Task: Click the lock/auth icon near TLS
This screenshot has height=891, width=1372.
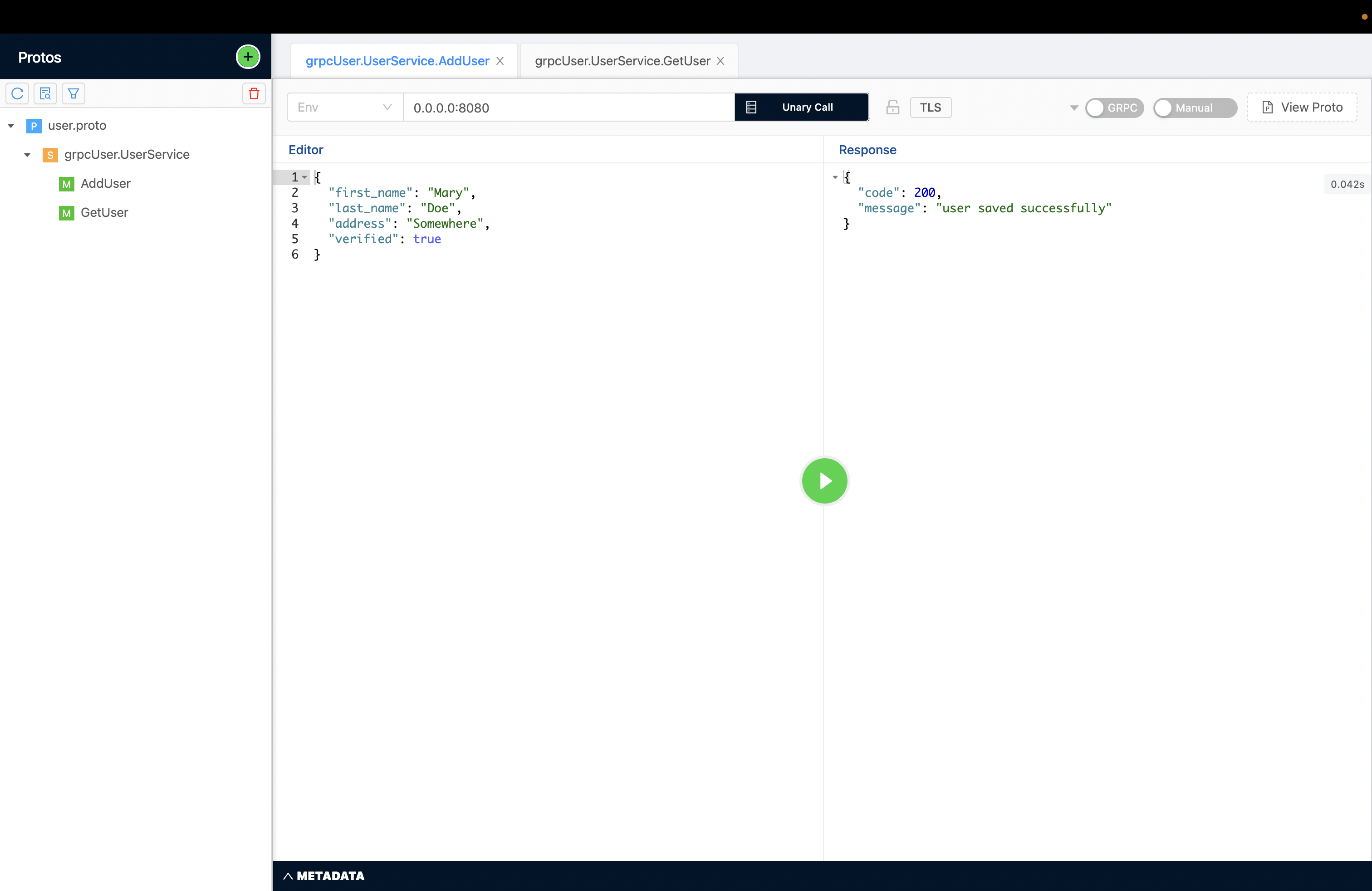Action: [893, 107]
